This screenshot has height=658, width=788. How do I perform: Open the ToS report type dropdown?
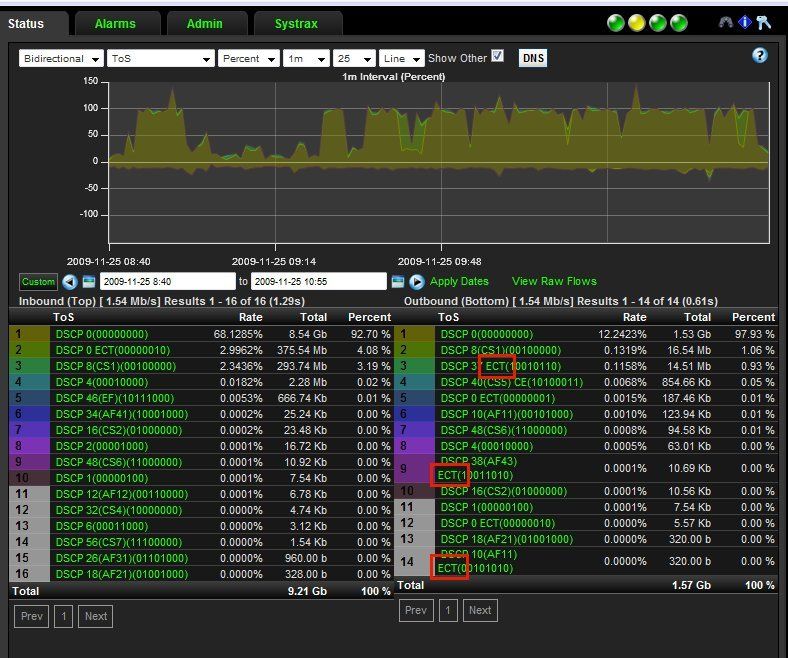[x=160, y=58]
